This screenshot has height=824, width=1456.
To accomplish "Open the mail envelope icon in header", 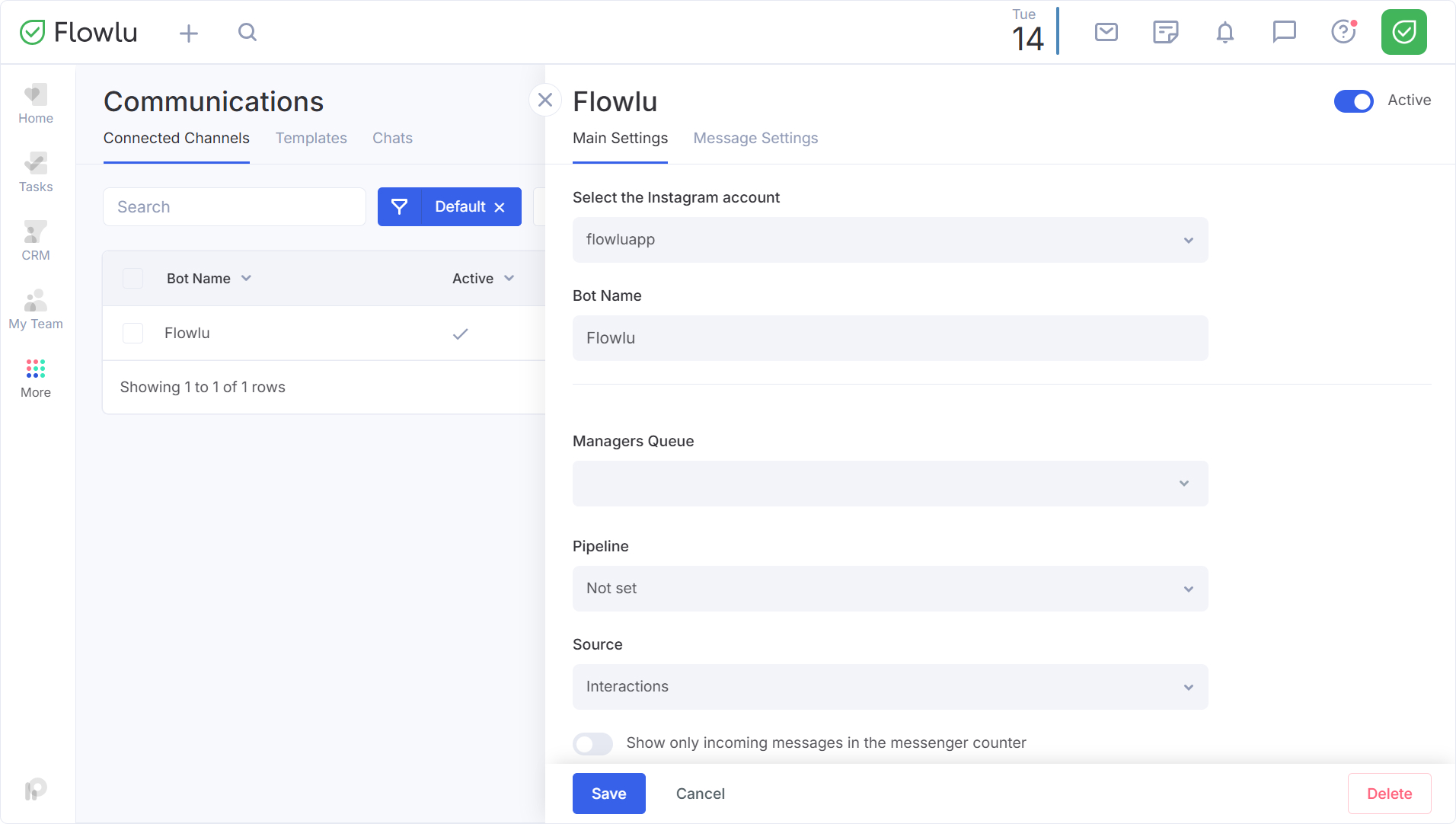I will pos(1106,32).
